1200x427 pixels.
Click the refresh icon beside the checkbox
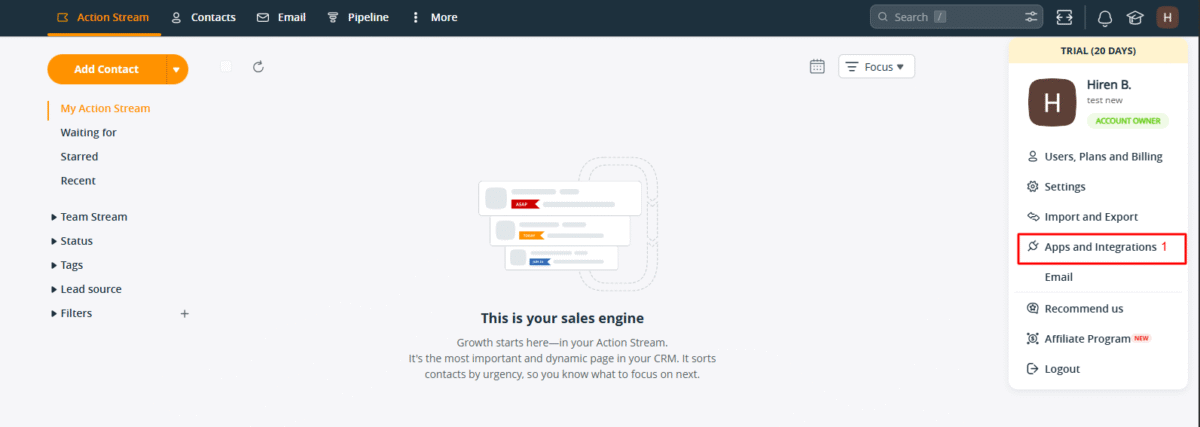coord(258,67)
